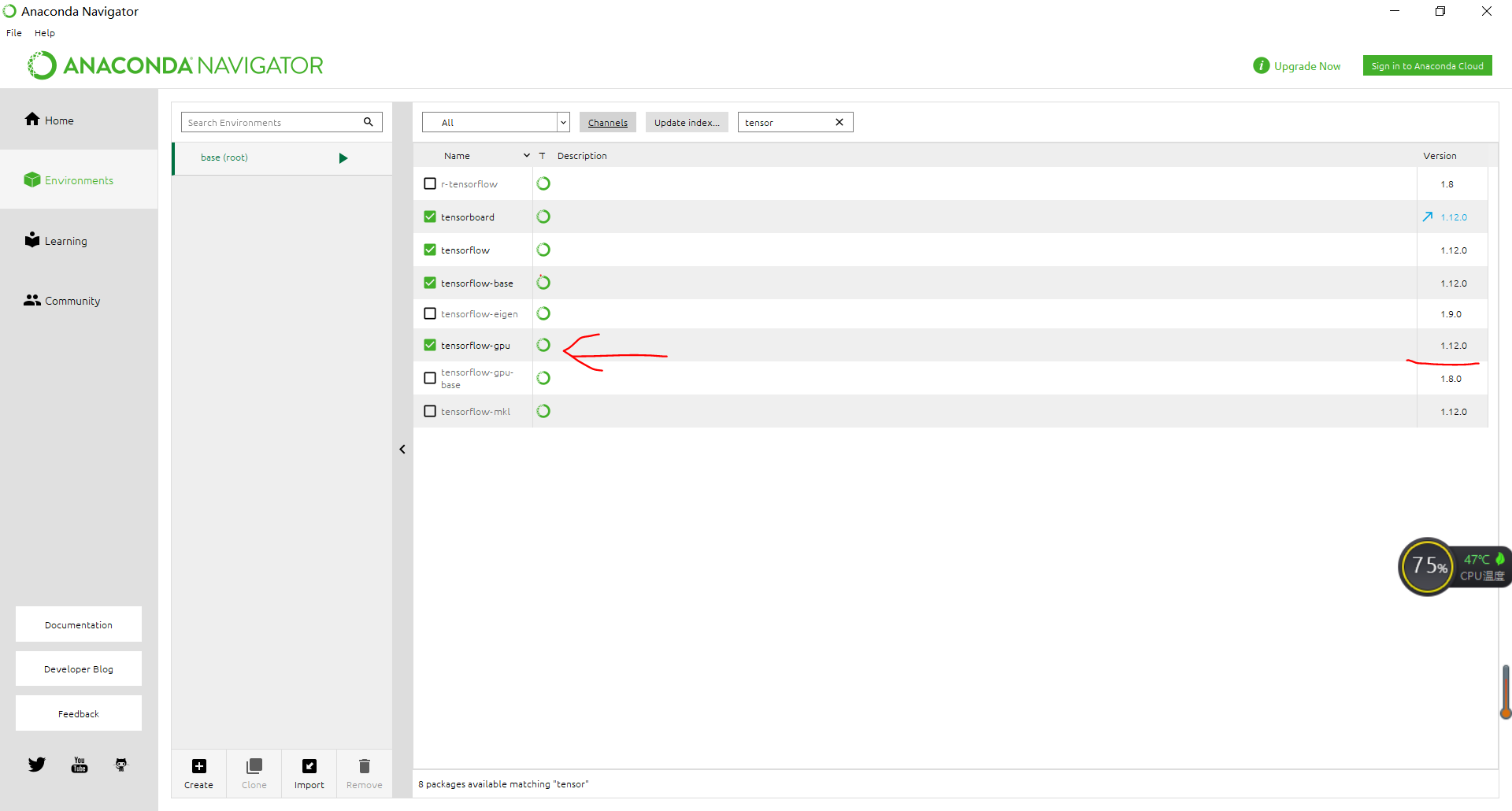The width and height of the screenshot is (1512, 811).
Task: Click the tensorboard package type icon
Action: tap(543, 217)
